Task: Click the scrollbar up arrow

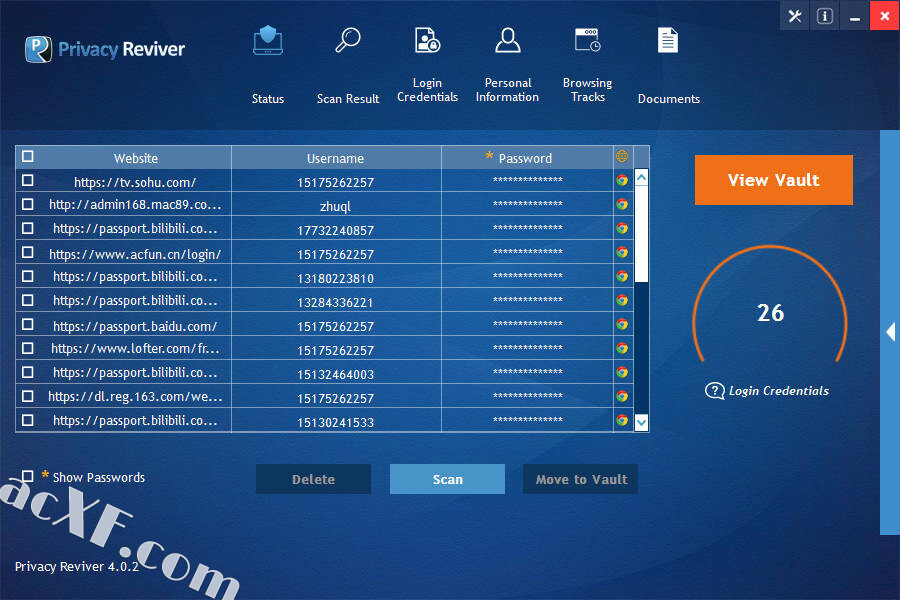Action: click(641, 178)
